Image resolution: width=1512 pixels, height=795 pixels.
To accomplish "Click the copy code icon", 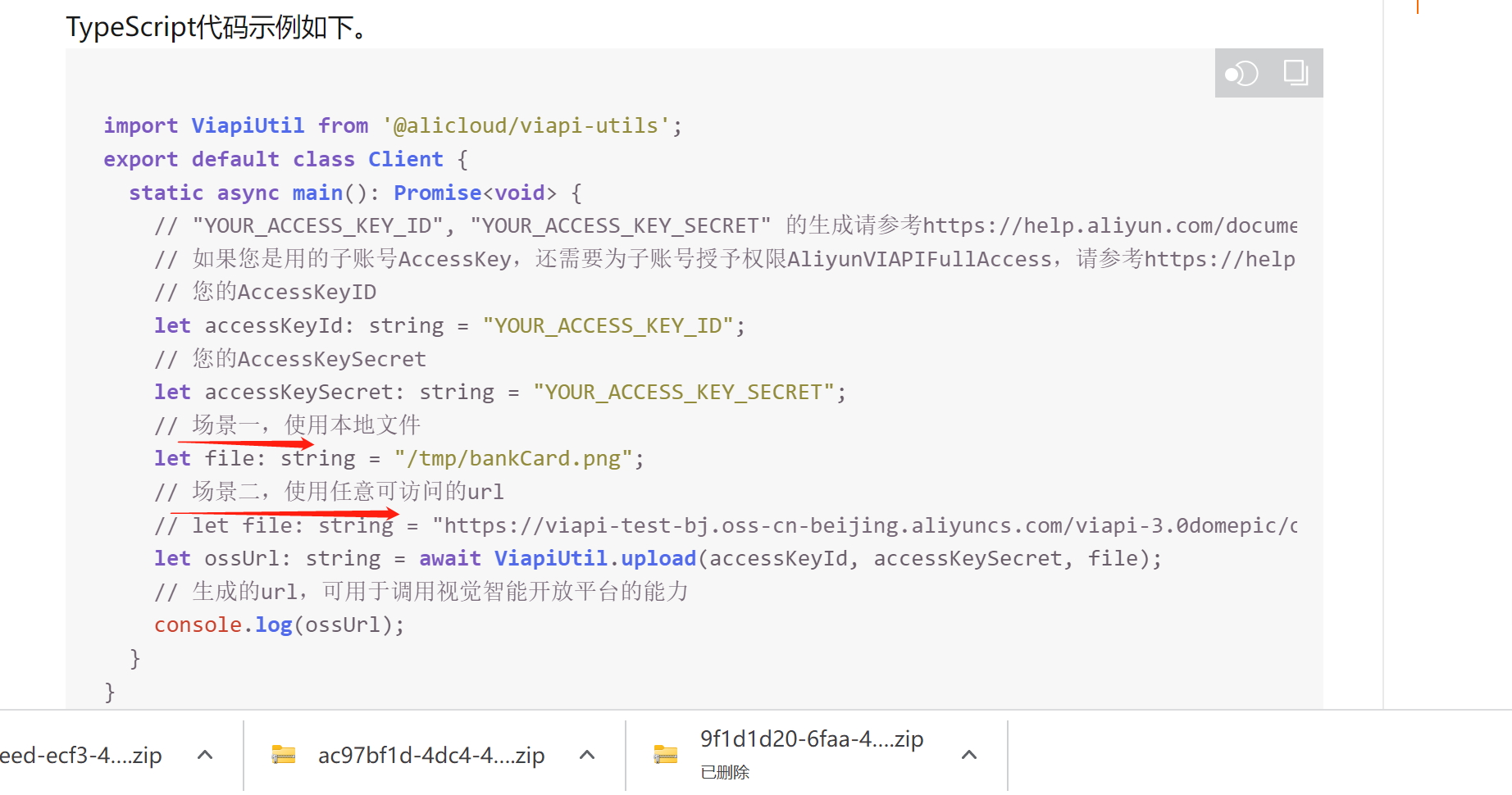I will (x=1296, y=73).
